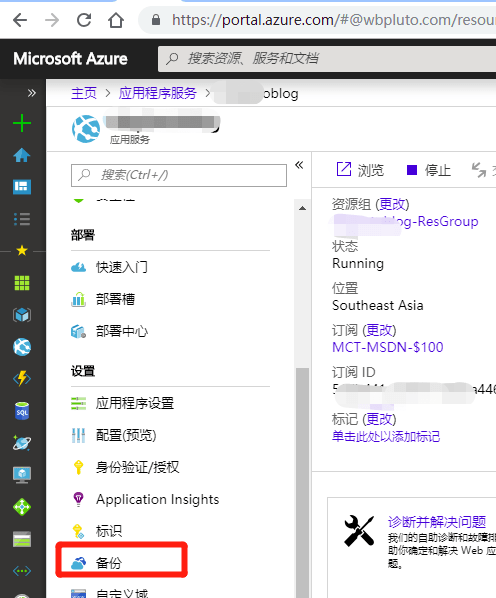Click the site lock icon in address bar
Image resolution: width=496 pixels, height=598 pixels.
[x=156, y=19]
